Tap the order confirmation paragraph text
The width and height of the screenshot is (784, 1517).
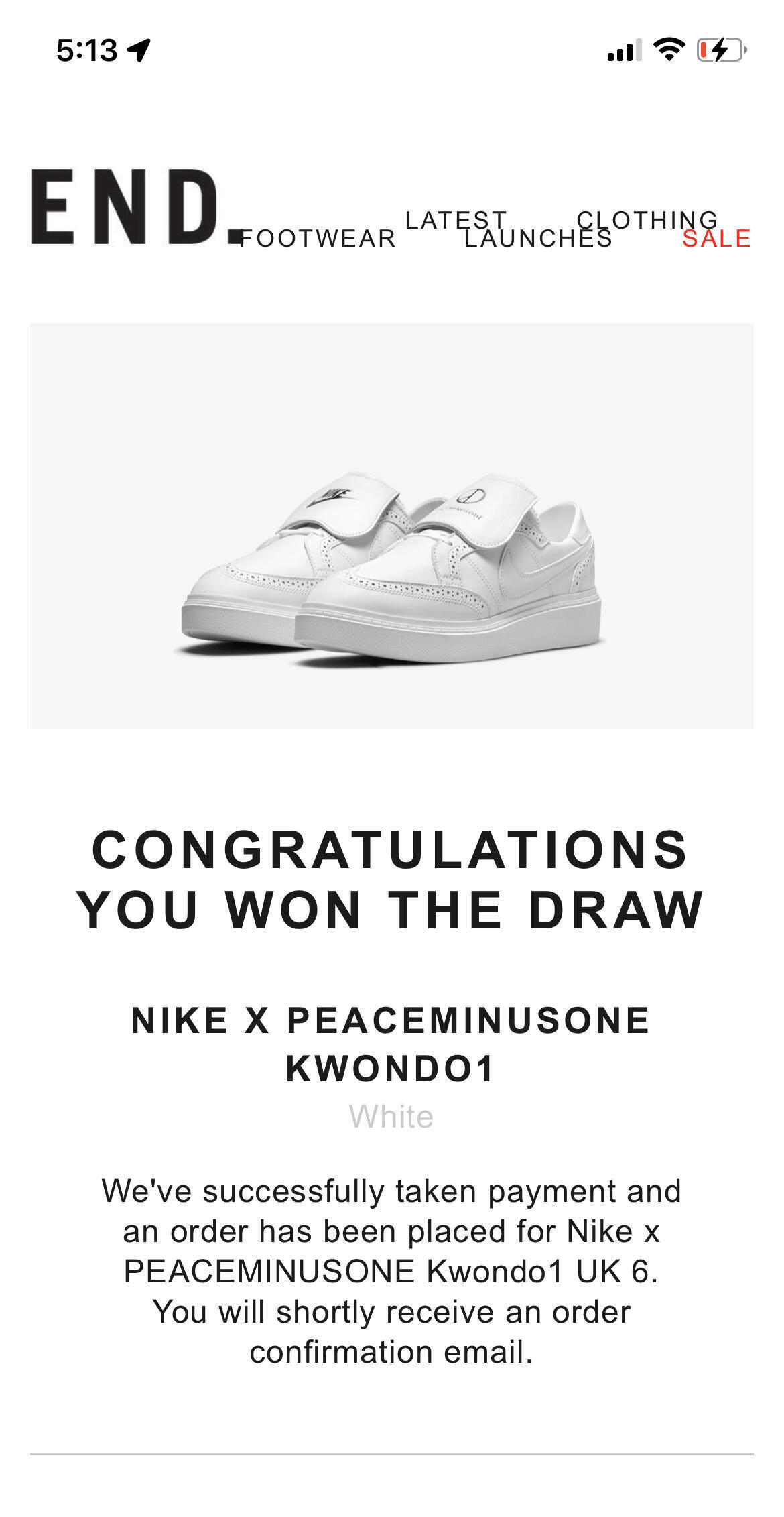[391, 1272]
